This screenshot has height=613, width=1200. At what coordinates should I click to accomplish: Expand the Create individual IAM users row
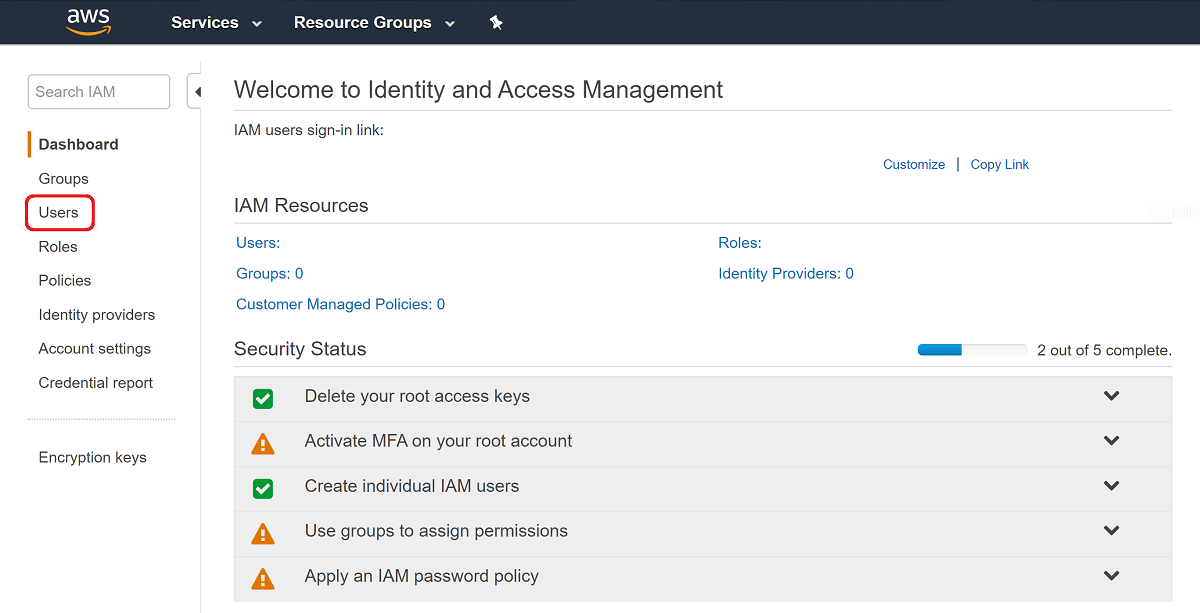point(1111,486)
